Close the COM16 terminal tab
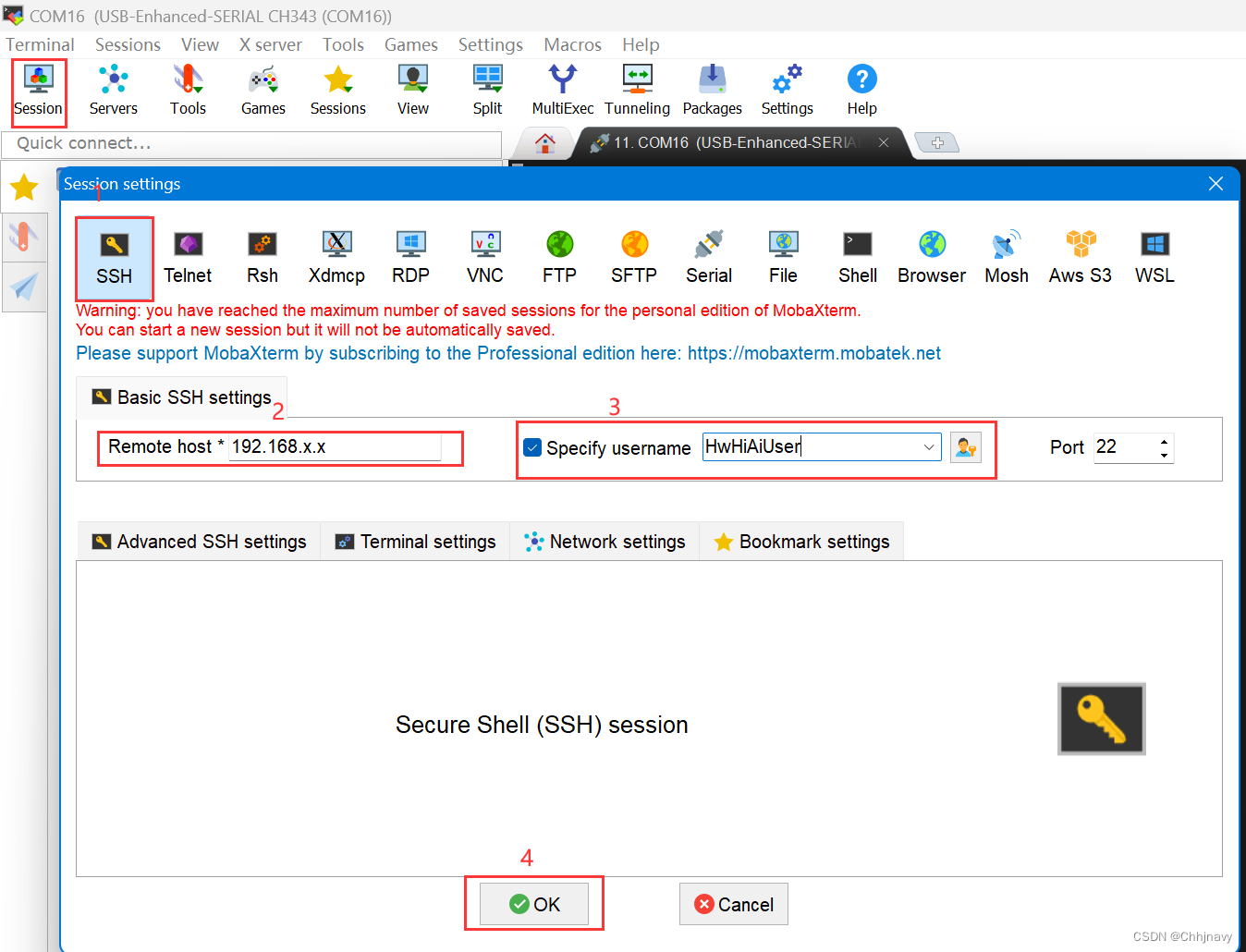Image resolution: width=1246 pixels, height=952 pixels. (x=884, y=142)
